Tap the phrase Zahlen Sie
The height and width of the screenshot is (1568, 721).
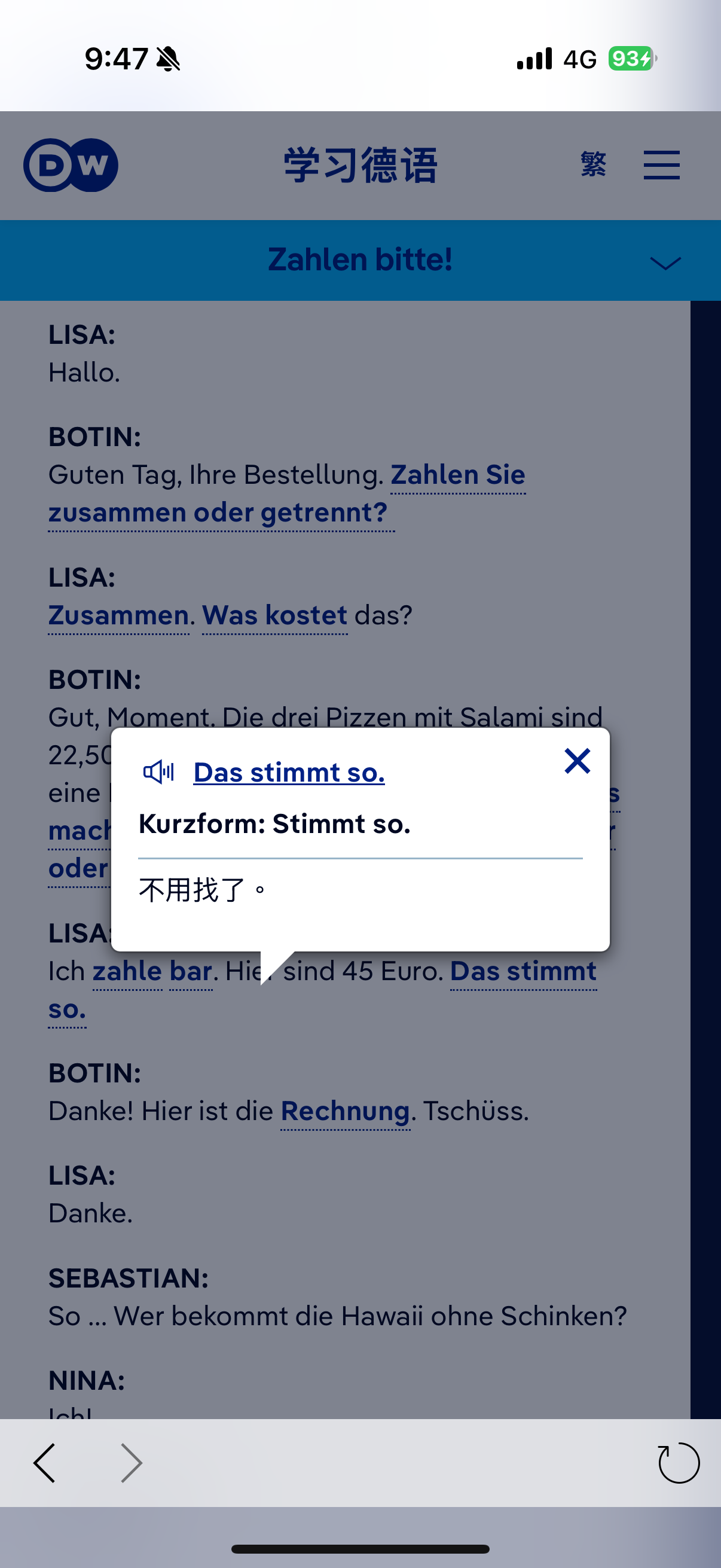point(457,475)
